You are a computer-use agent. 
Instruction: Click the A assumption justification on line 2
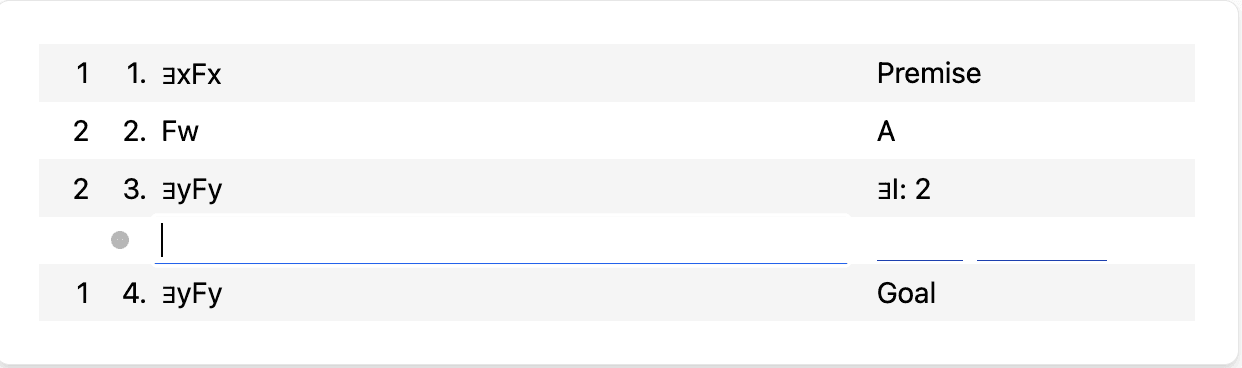click(886, 132)
